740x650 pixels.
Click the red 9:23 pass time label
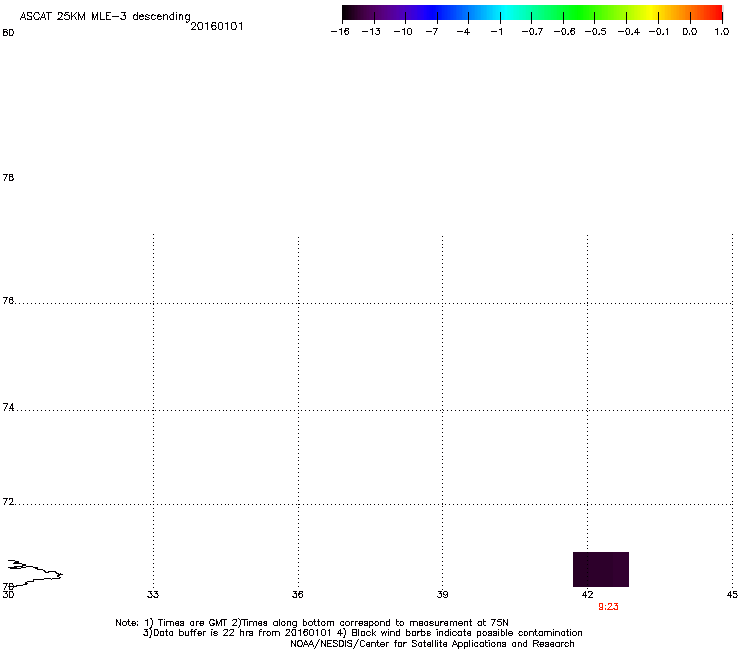click(608, 607)
